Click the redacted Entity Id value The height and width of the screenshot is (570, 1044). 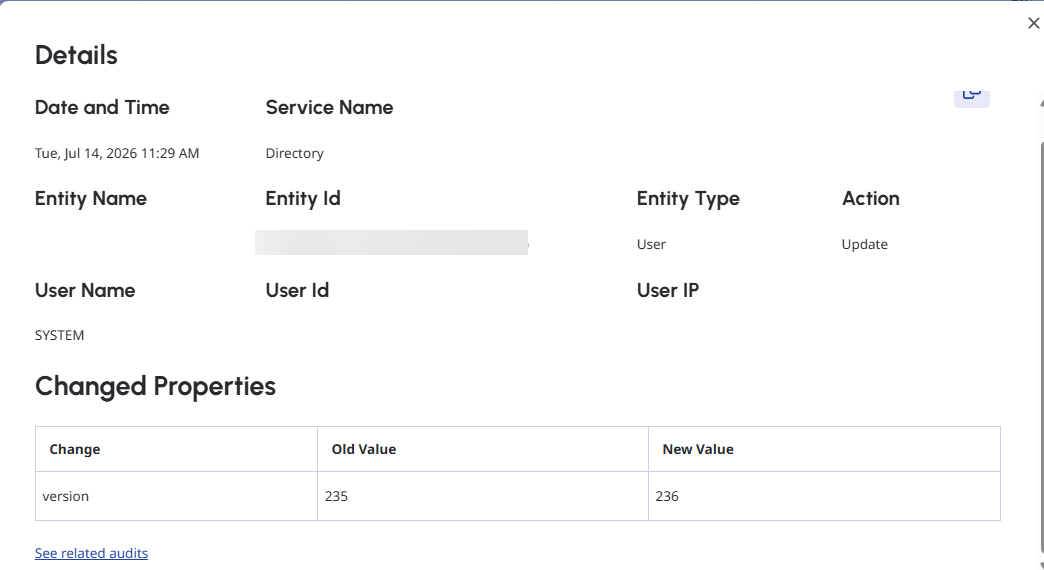(x=392, y=242)
